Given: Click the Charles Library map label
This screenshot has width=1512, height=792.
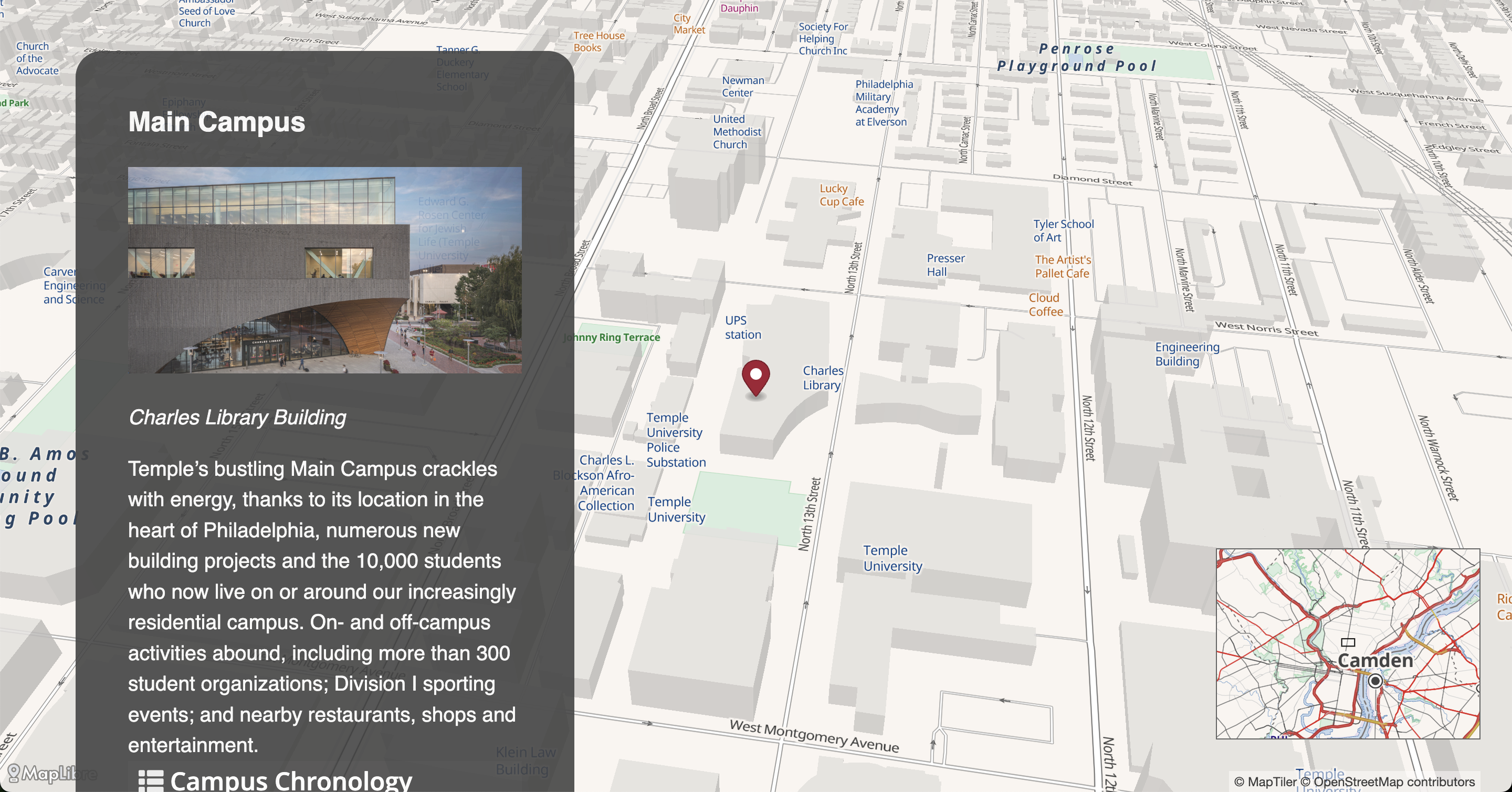Looking at the screenshot, I should 822,378.
